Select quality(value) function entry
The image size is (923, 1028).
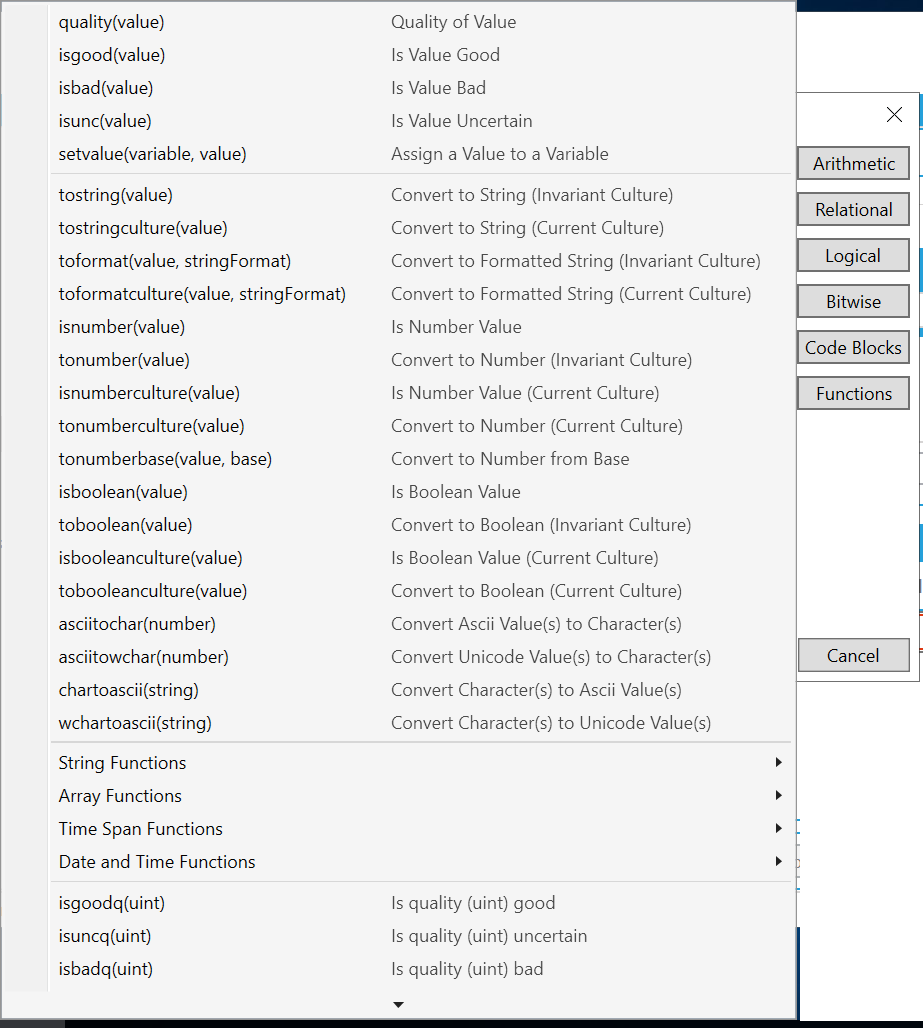[112, 22]
